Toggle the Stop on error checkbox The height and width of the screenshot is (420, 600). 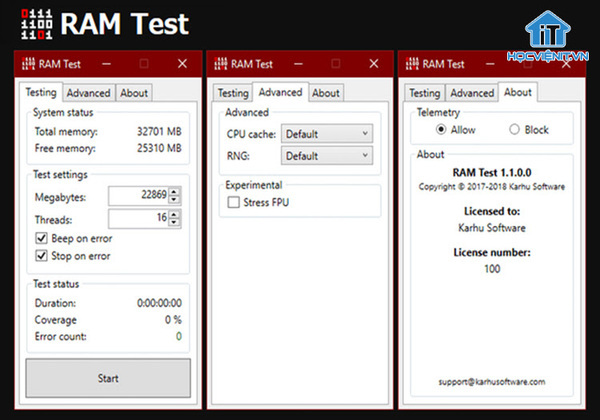[x=41, y=256]
